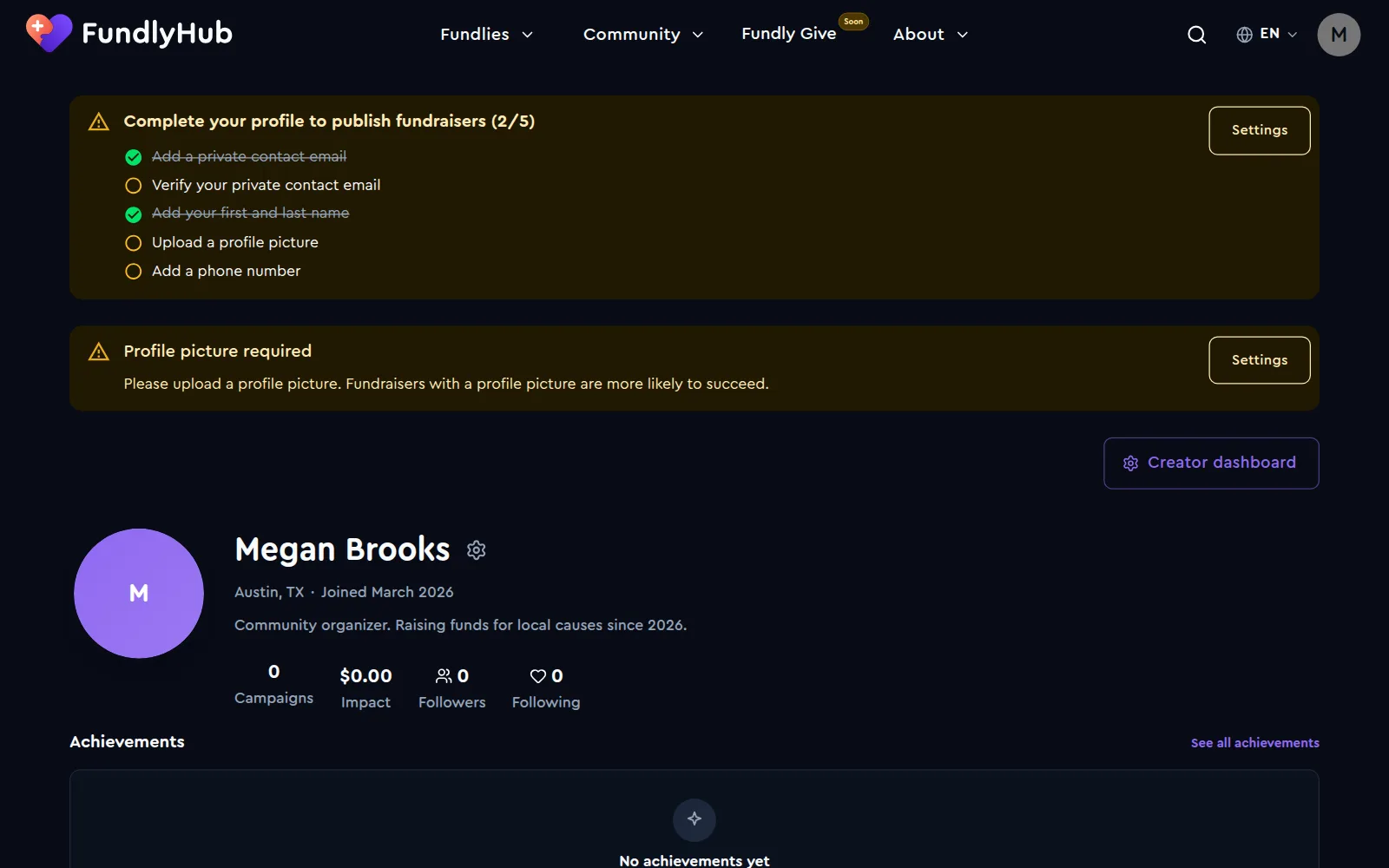Click the Followers label

coord(452,702)
